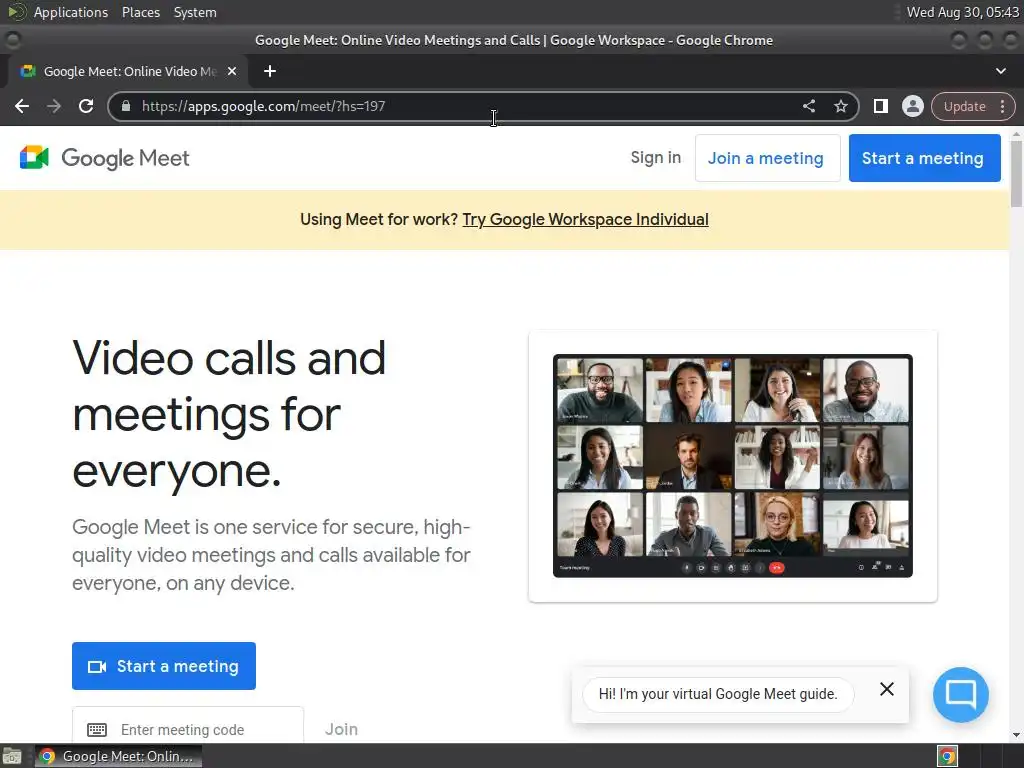1024x768 pixels.
Task: Bookmark this page with the star icon
Action: (840, 106)
